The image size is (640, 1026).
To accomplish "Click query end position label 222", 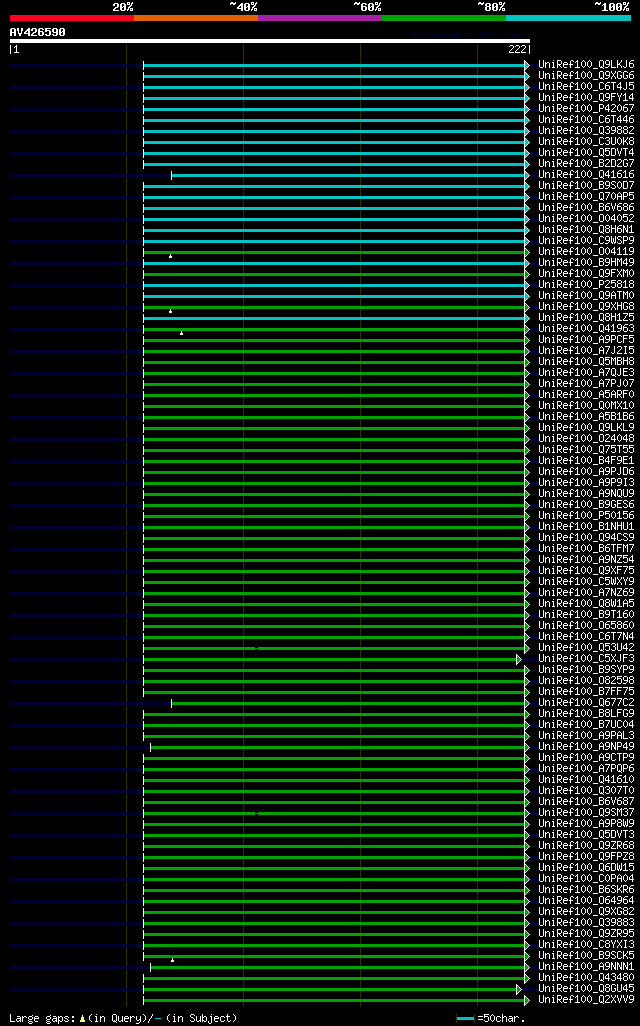I will (517, 49).
